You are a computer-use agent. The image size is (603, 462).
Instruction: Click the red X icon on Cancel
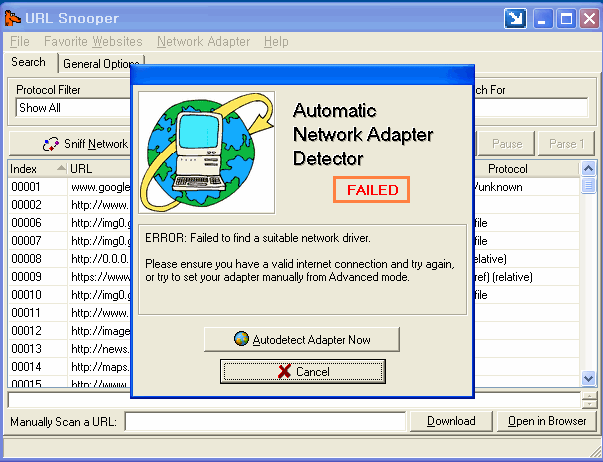click(284, 371)
